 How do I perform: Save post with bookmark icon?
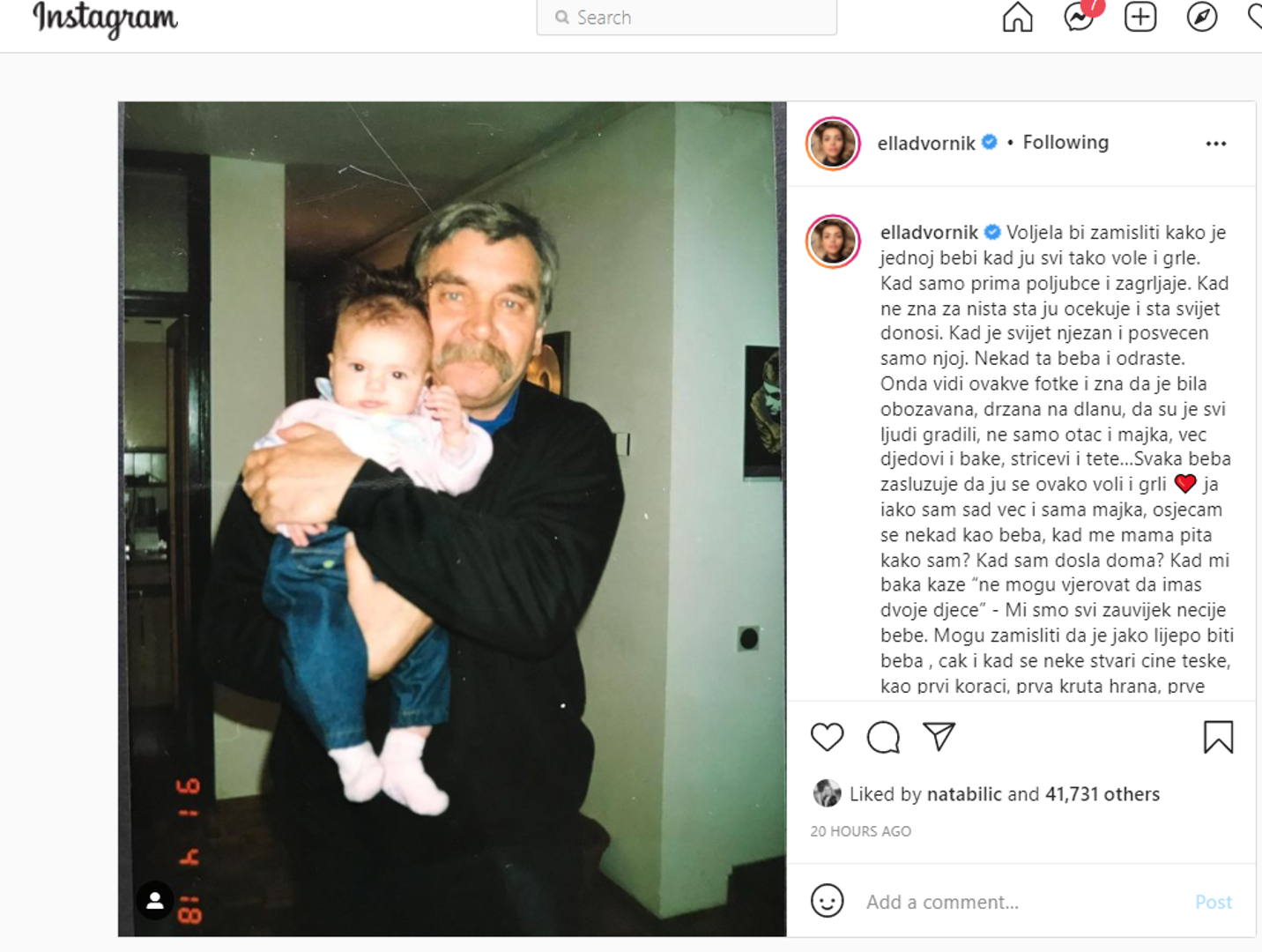pos(1219,737)
